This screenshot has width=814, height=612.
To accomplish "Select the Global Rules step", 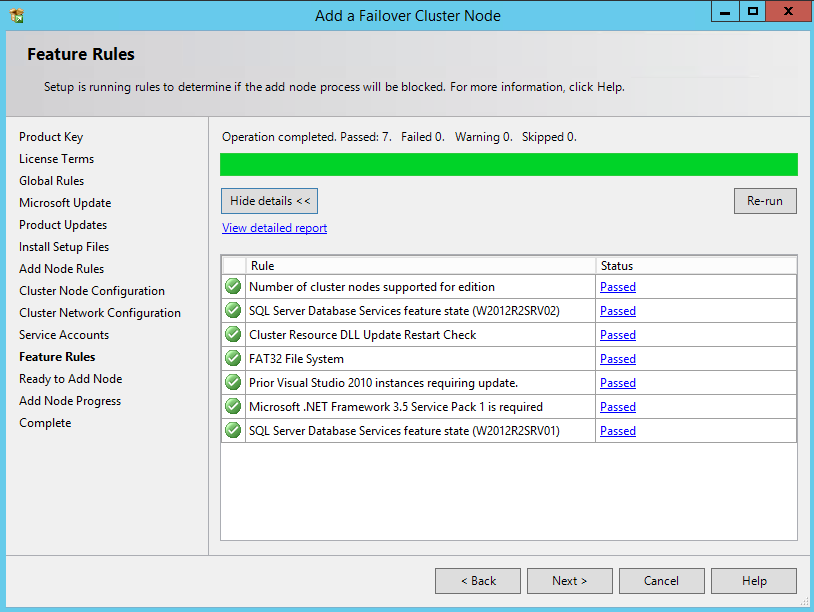I will point(51,181).
